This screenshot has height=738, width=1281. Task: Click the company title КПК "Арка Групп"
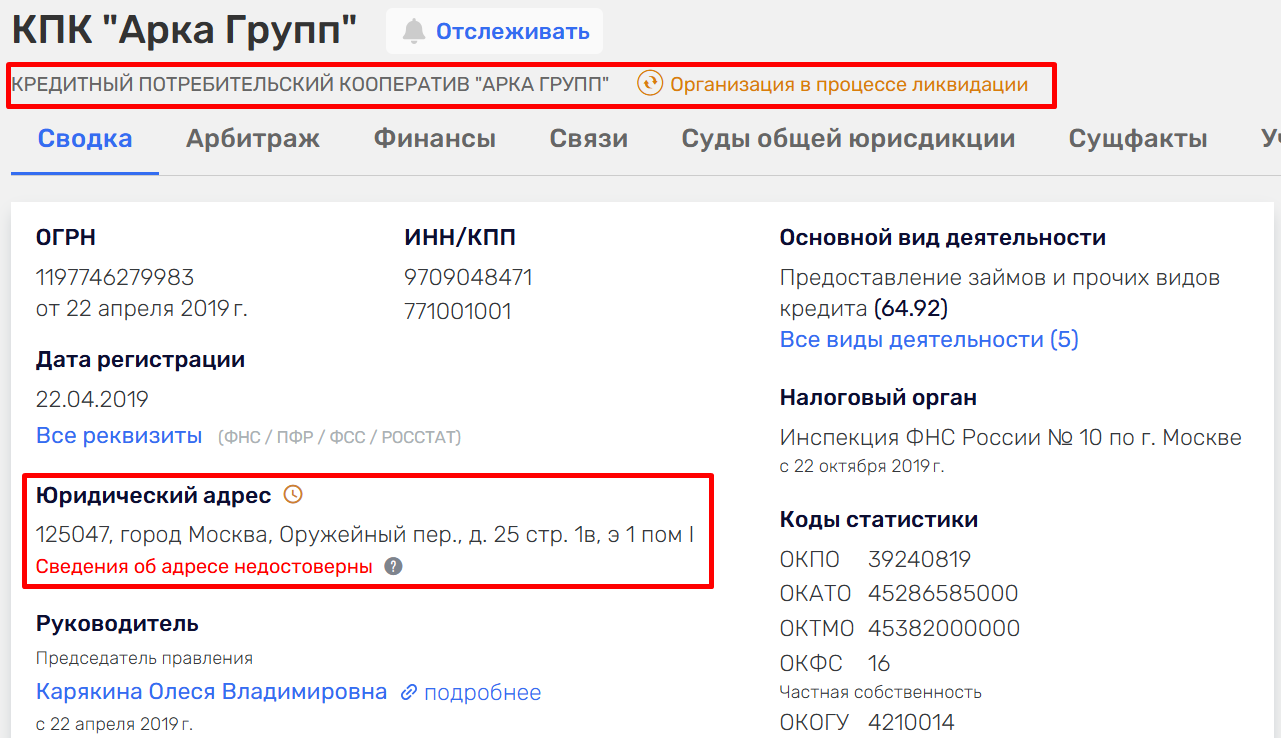pyautogui.click(x=184, y=30)
